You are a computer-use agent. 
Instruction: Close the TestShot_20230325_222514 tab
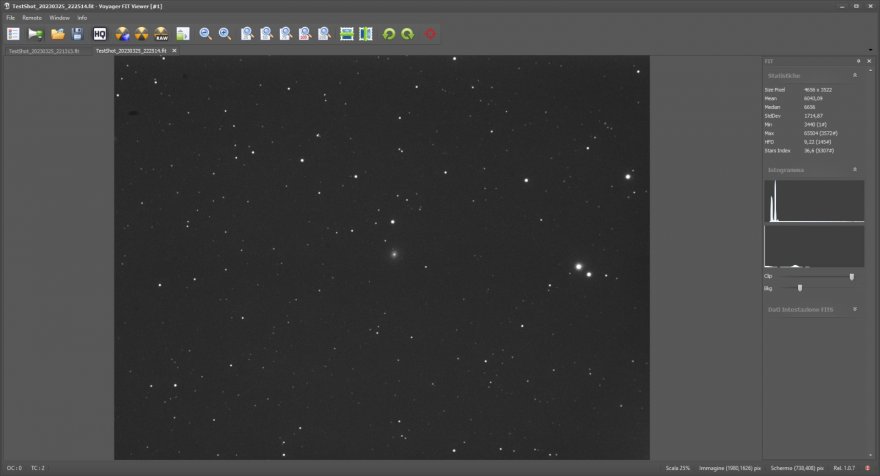click(174, 50)
